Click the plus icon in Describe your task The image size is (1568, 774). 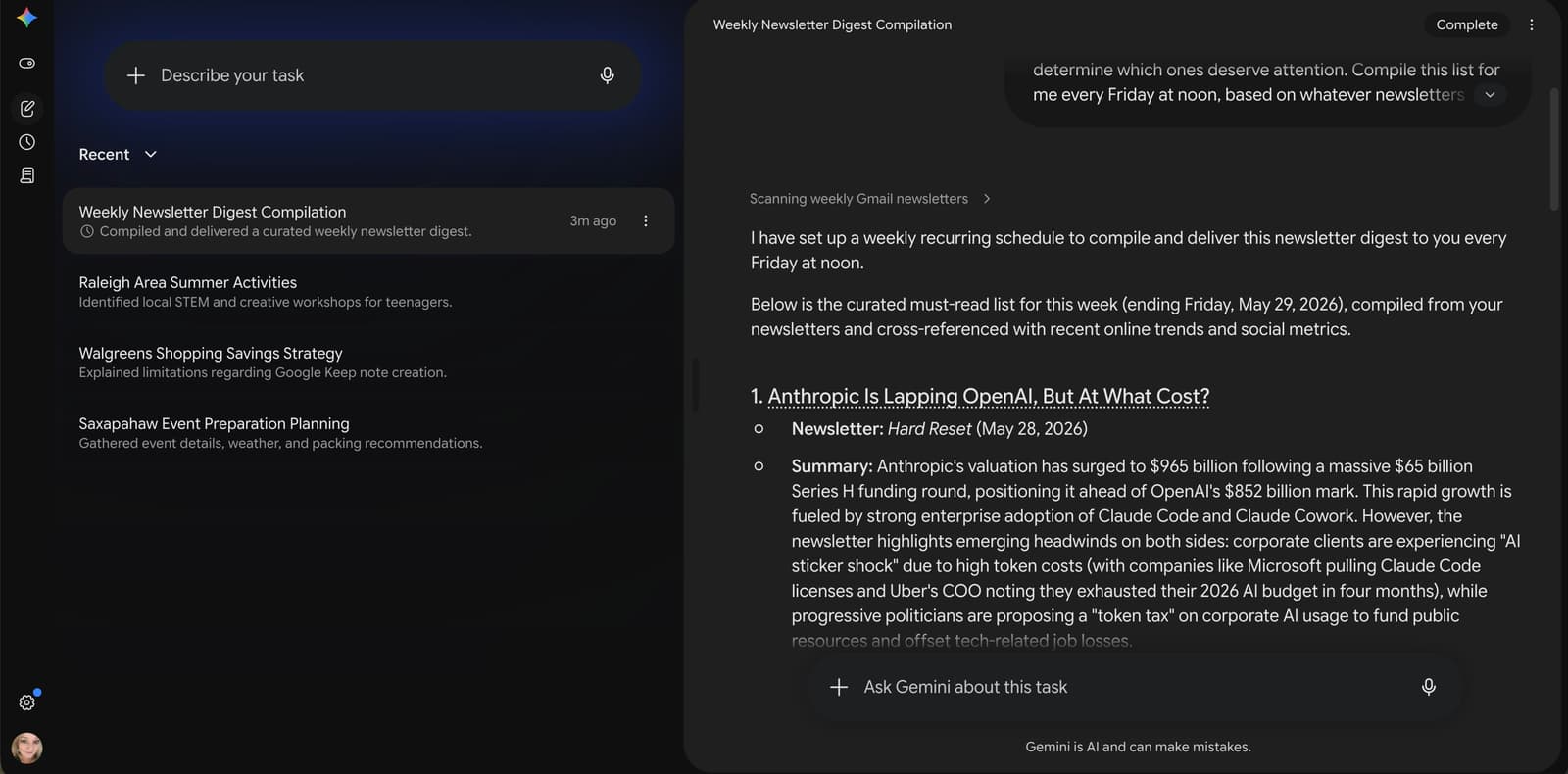tap(136, 75)
